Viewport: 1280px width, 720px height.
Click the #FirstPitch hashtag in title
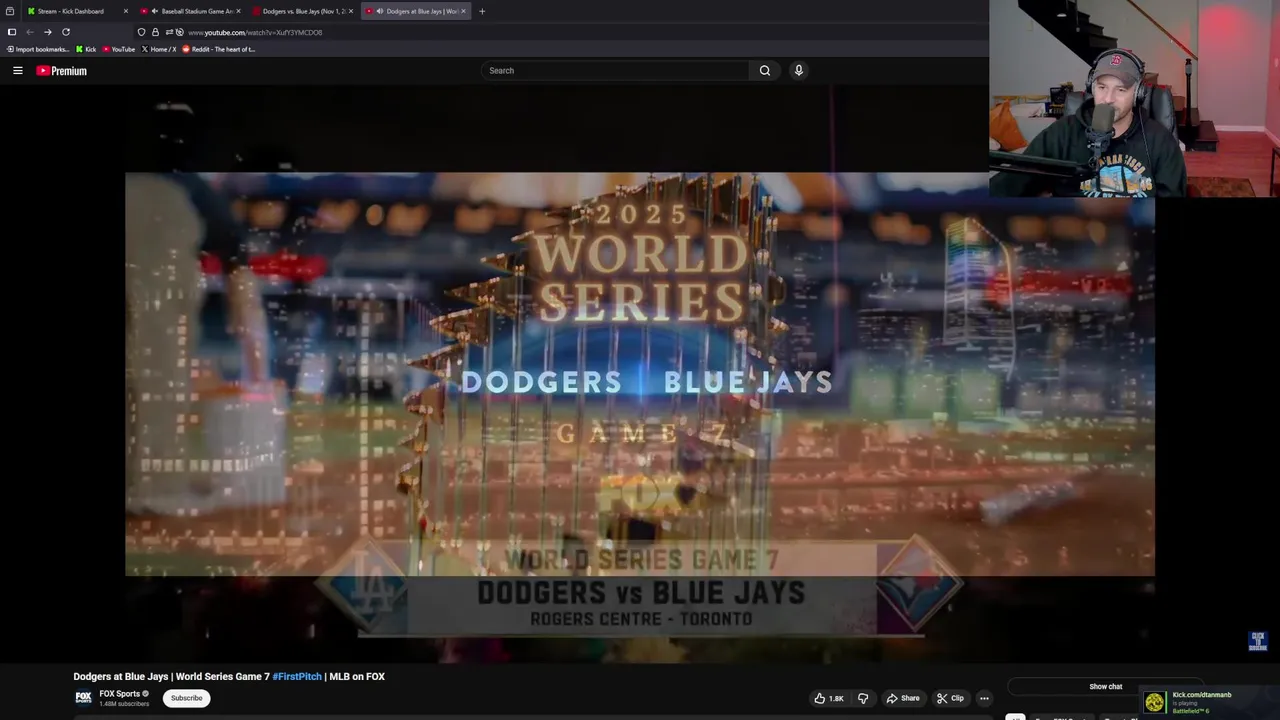(x=297, y=677)
